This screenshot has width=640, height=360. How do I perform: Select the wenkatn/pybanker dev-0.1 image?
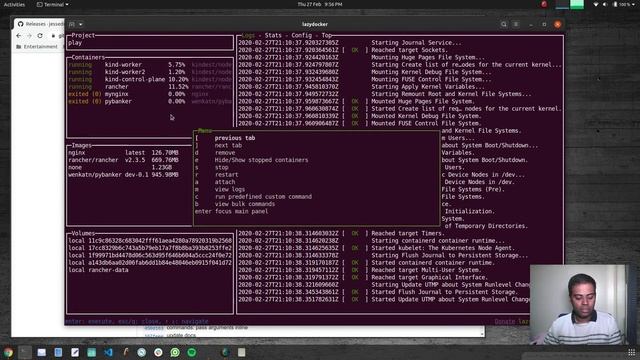coord(123,175)
